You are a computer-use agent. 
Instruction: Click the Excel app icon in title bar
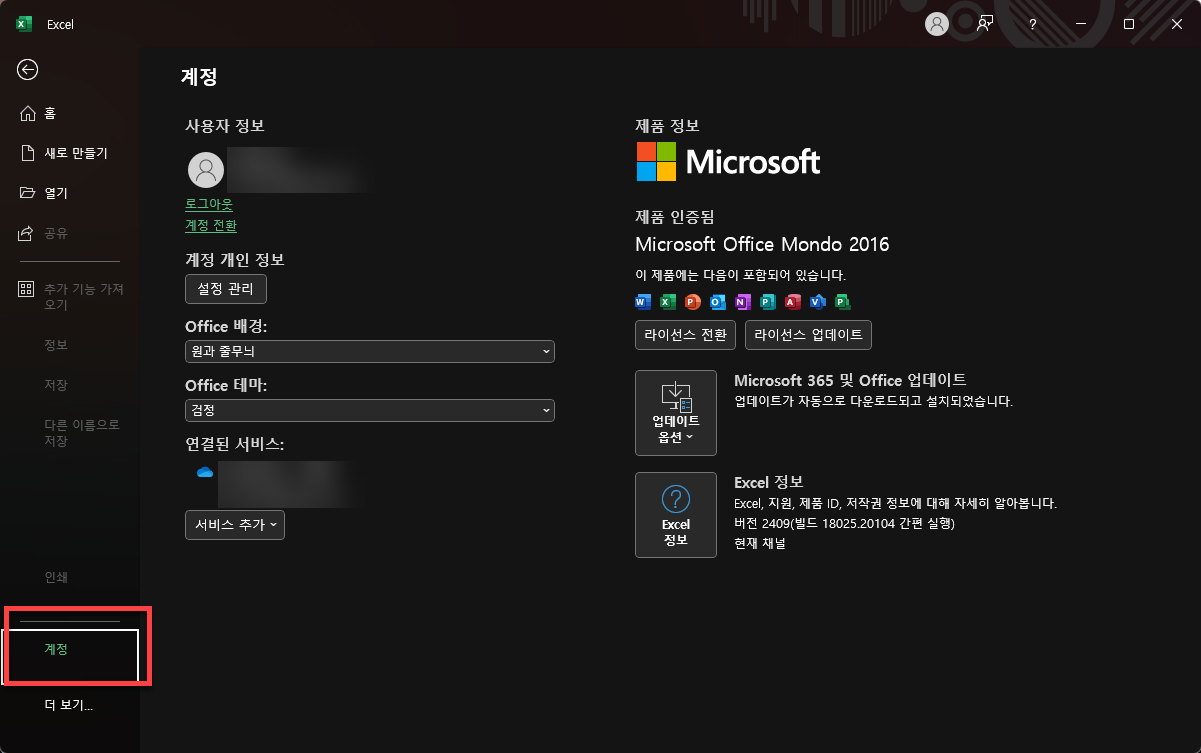pyautogui.click(x=25, y=24)
